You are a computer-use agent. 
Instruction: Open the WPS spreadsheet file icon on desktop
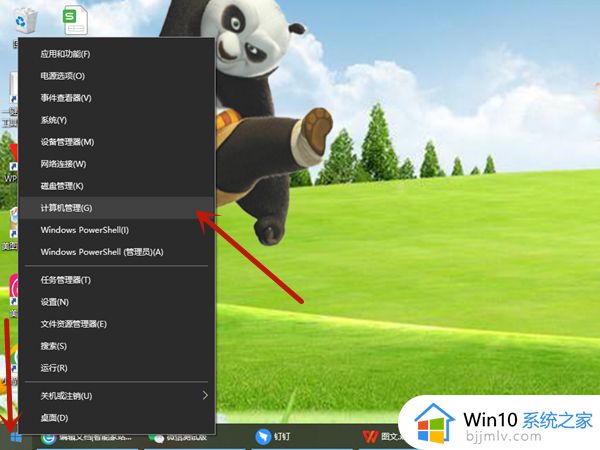(75, 21)
